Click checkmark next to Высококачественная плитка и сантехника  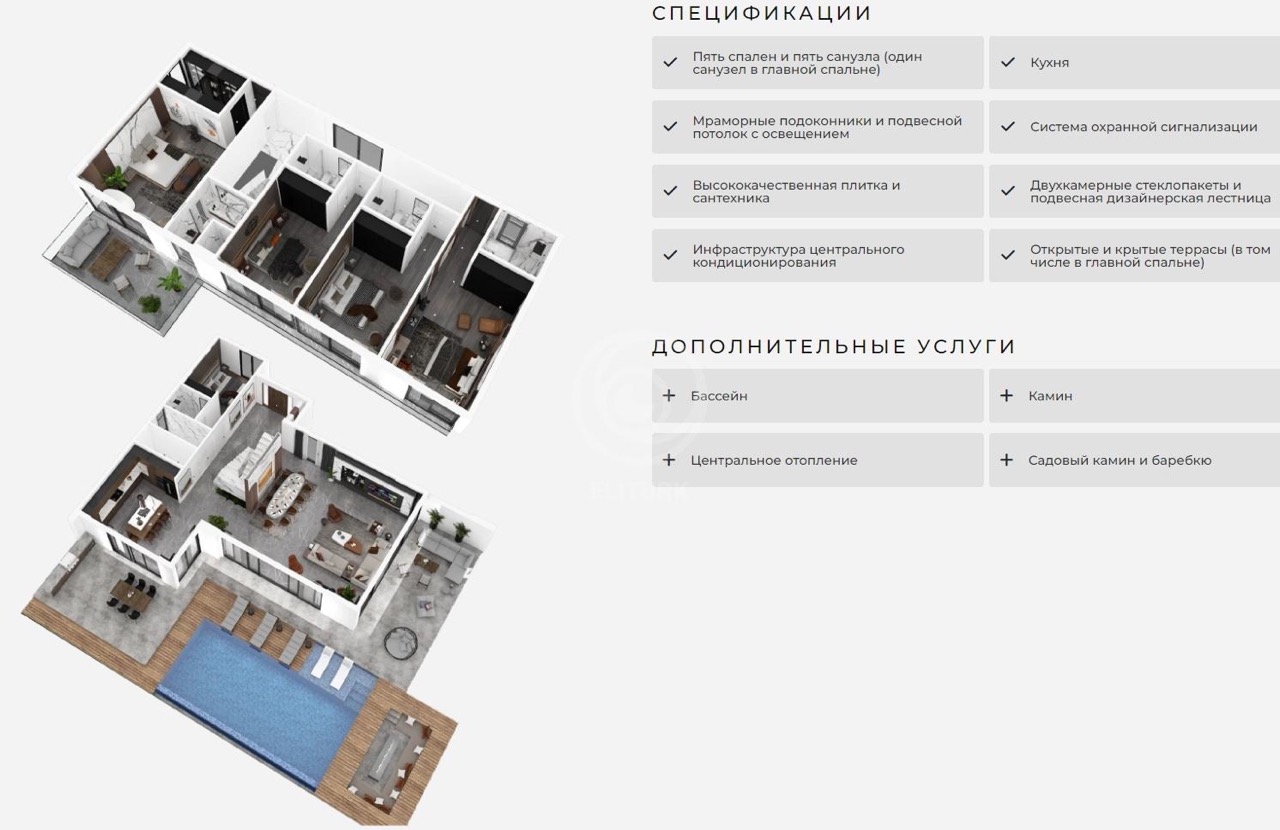[x=670, y=191]
